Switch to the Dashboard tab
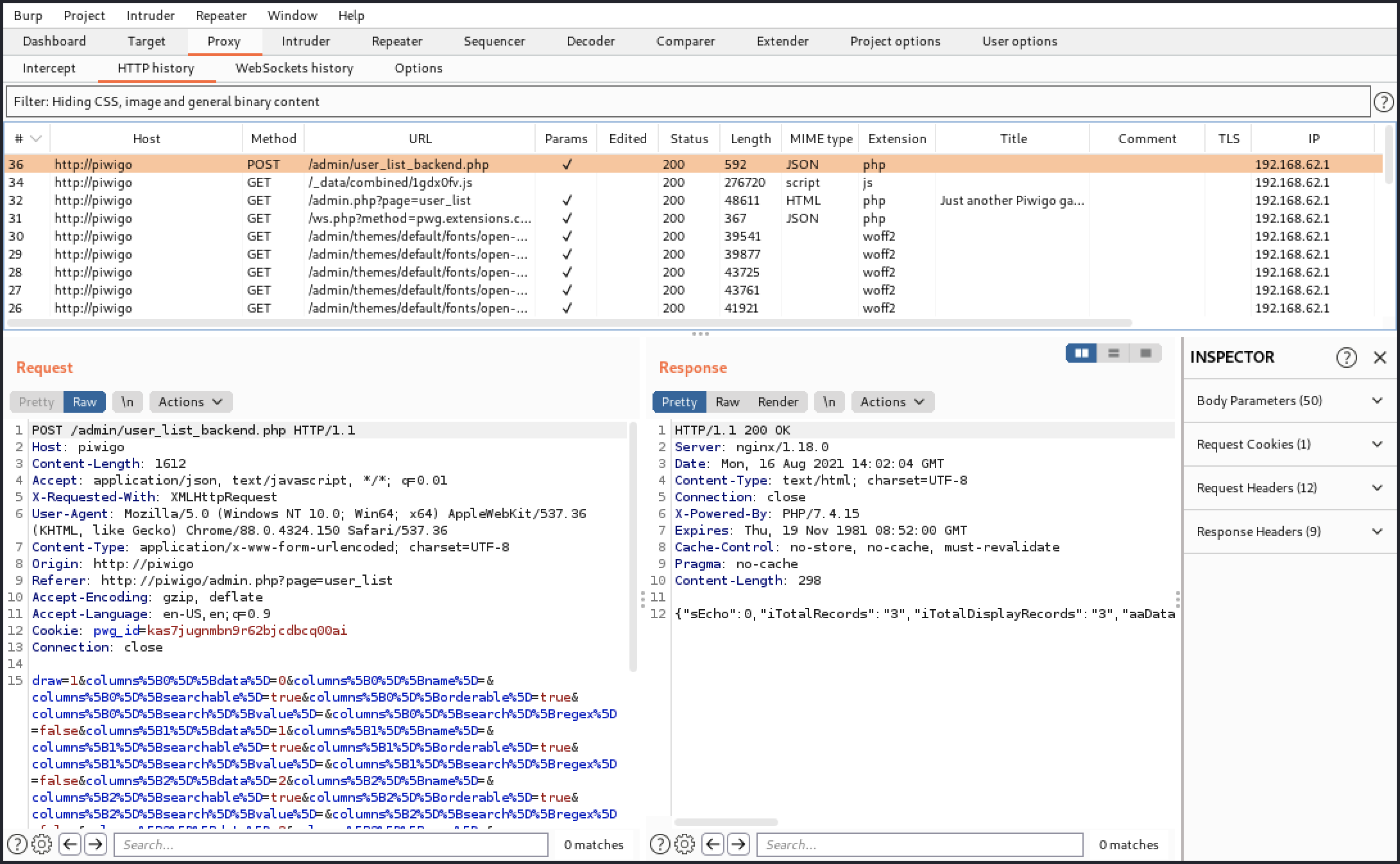 pyautogui.click(x=55, y=41)
